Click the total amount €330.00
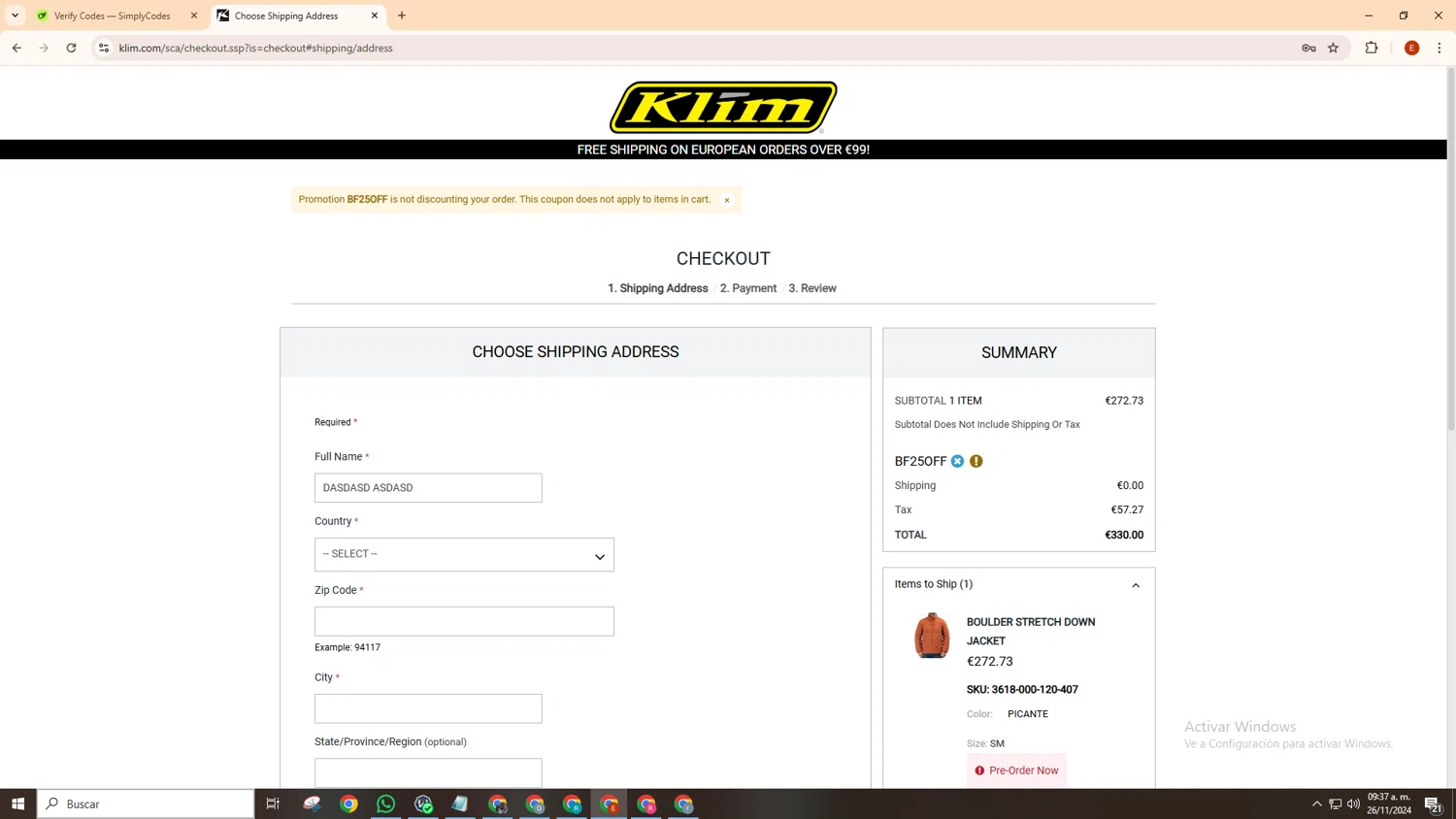1456x819 pixels. [x=1124, y=535]
